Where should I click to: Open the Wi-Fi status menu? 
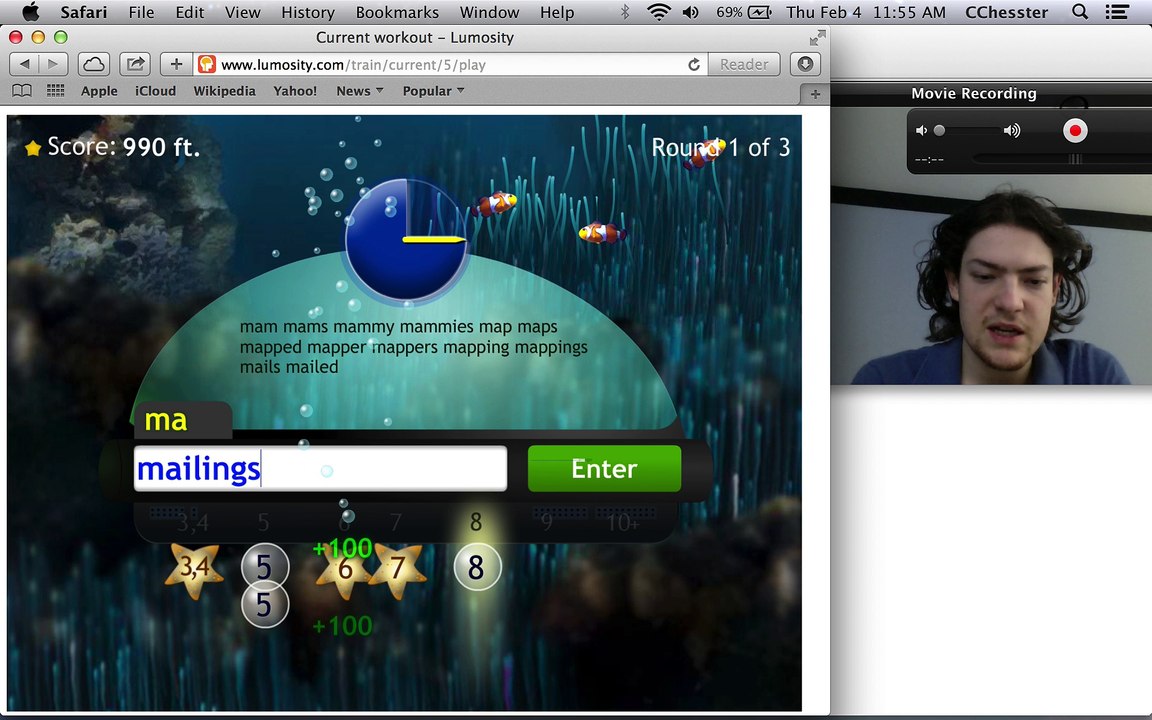click(658, 12)
